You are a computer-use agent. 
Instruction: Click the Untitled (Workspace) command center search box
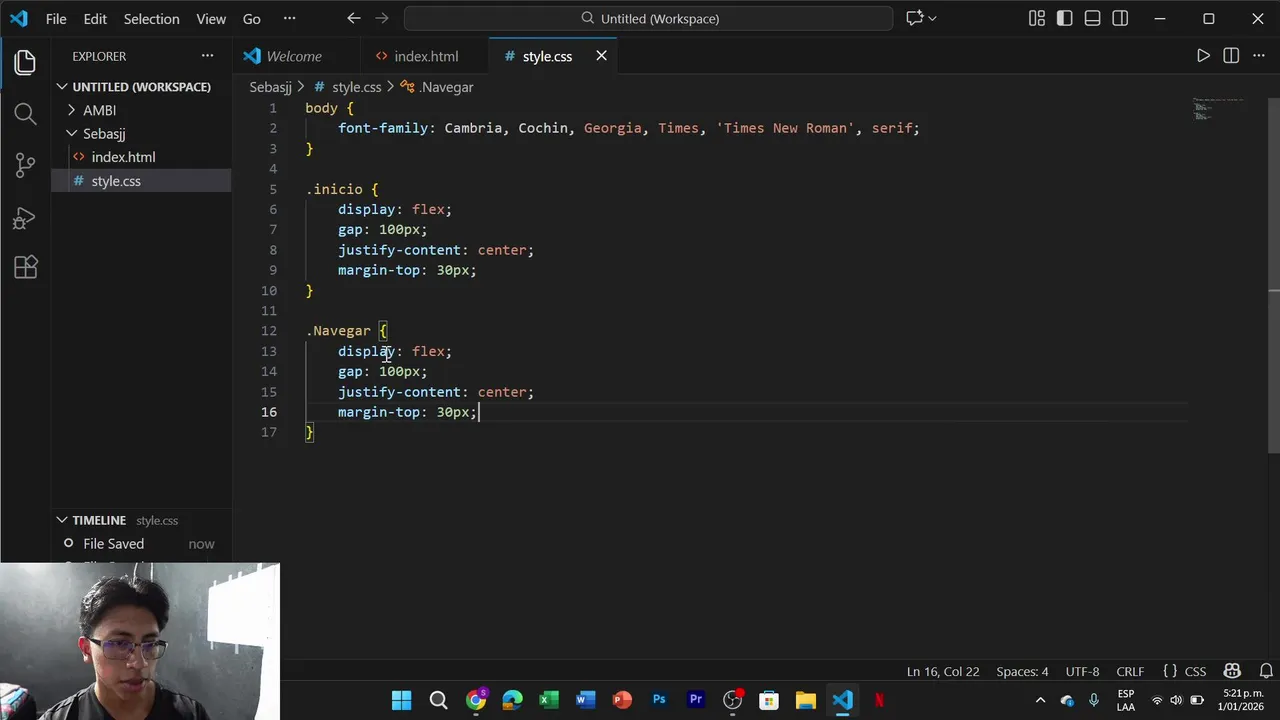[x=648, y=18]
